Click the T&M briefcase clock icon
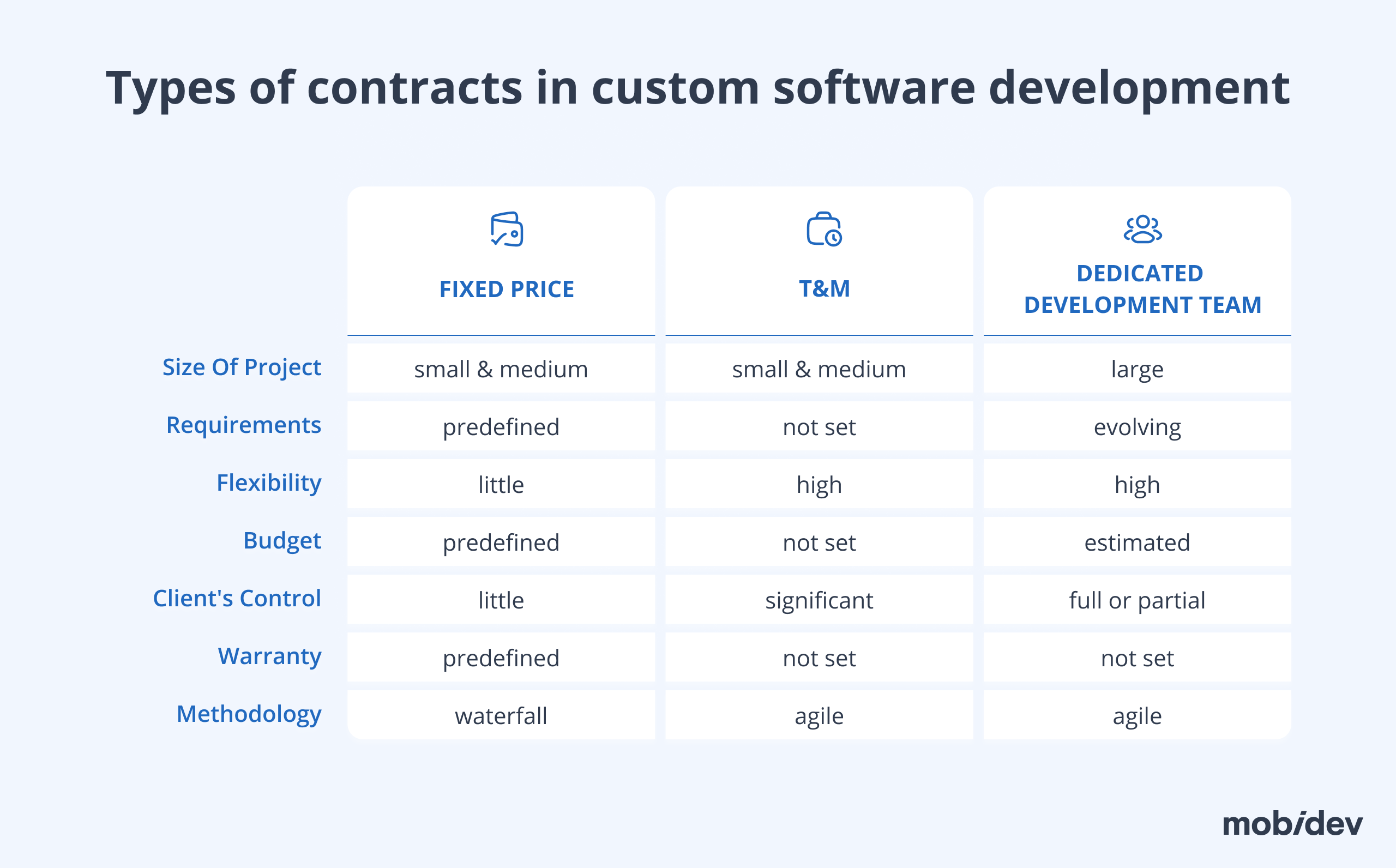The height and width of the screenshot is (868, 1396). pyautogui.click(x=824, y=229)
